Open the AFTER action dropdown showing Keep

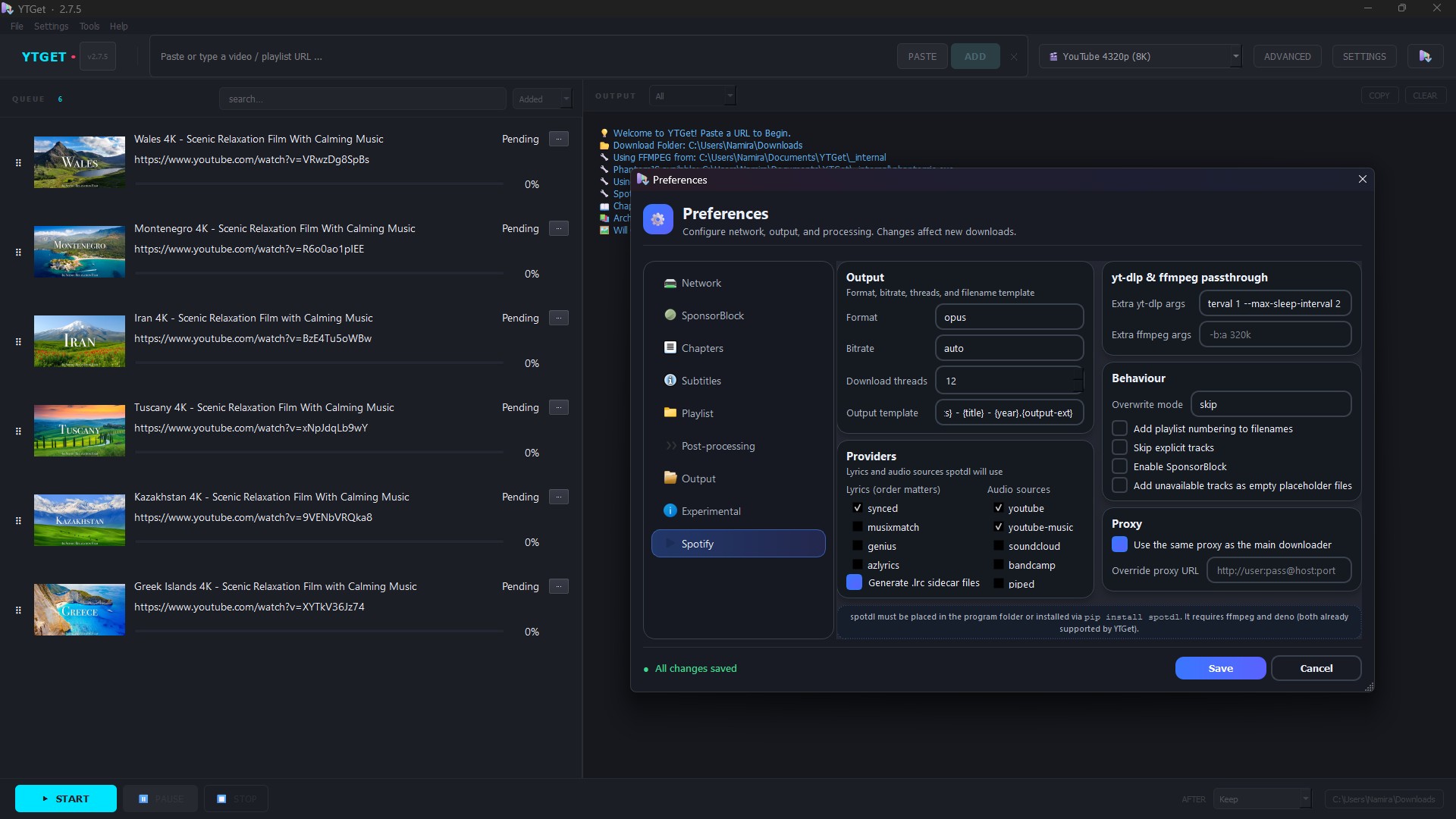coord(1262,799)
